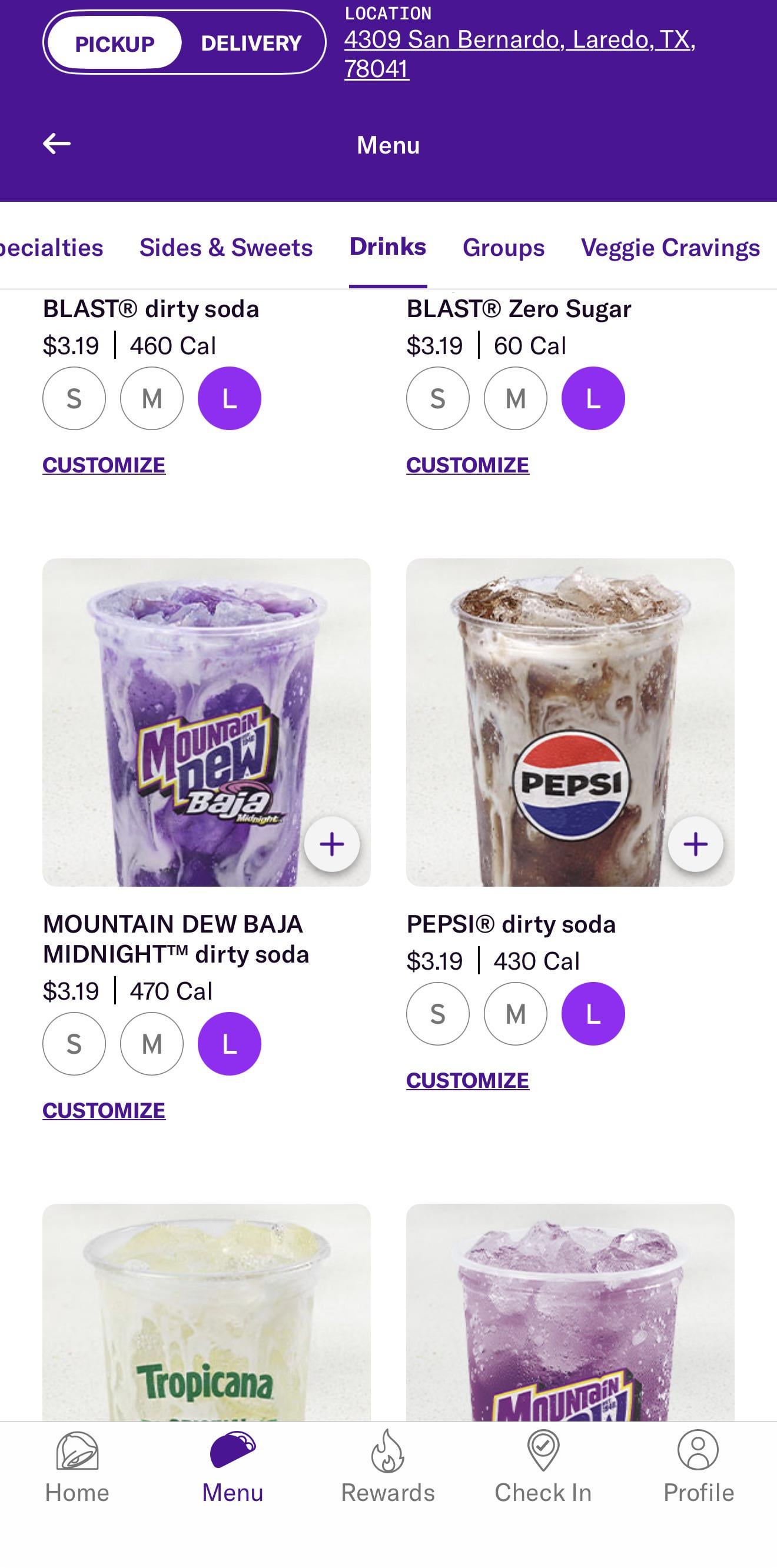Screen dimensions: 777x1568
Task: Select Pickup order type
Action: (x=114, y=43)
